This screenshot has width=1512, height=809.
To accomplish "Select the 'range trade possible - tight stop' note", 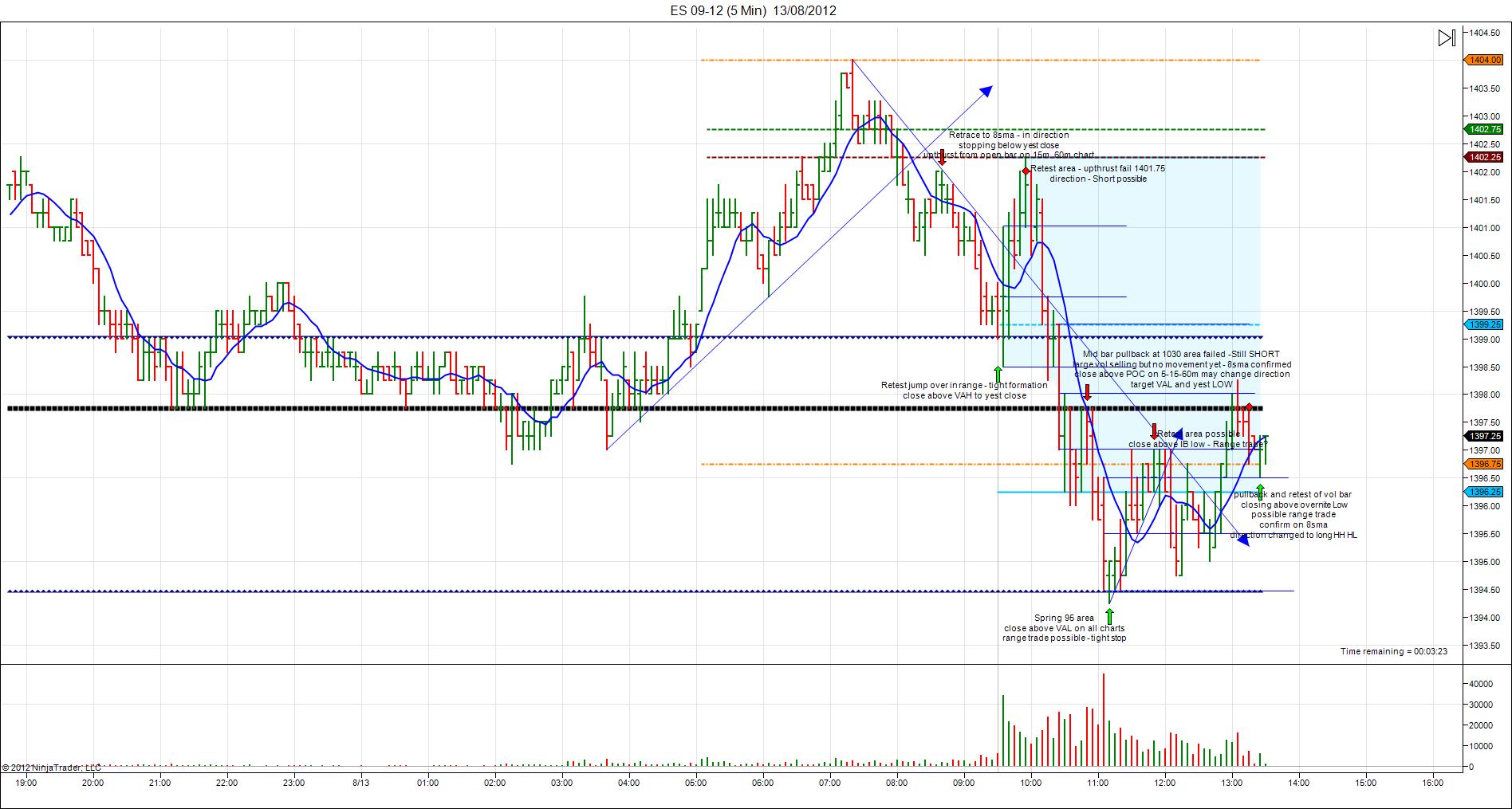I will point(1065,638).
